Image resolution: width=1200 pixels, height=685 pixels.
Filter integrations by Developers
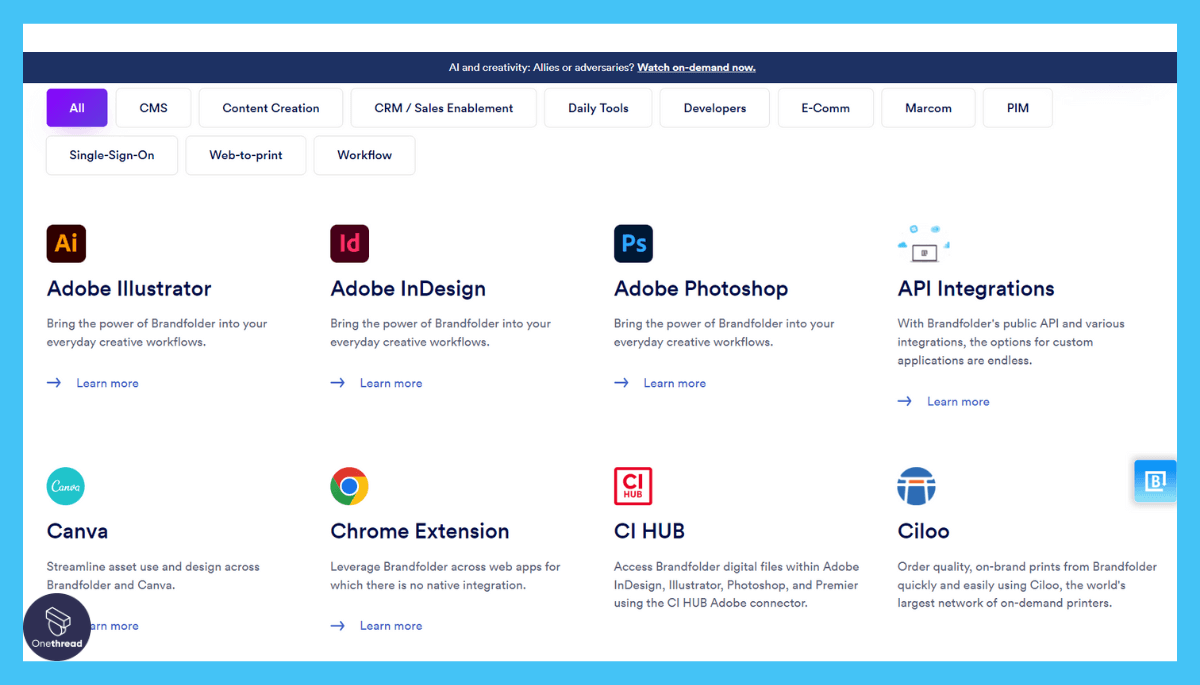pos(714,107)
